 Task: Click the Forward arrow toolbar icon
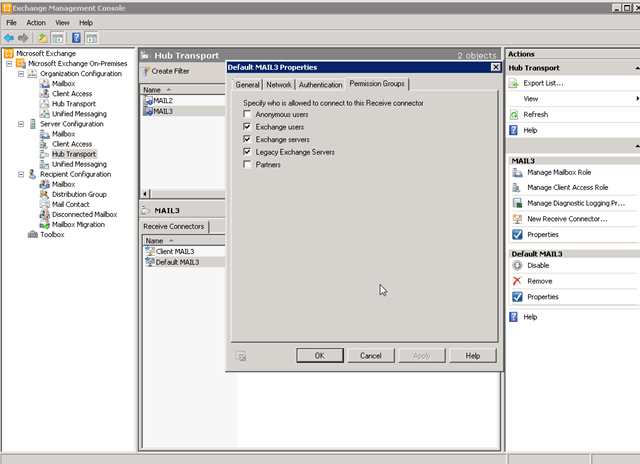click(23, 38)
